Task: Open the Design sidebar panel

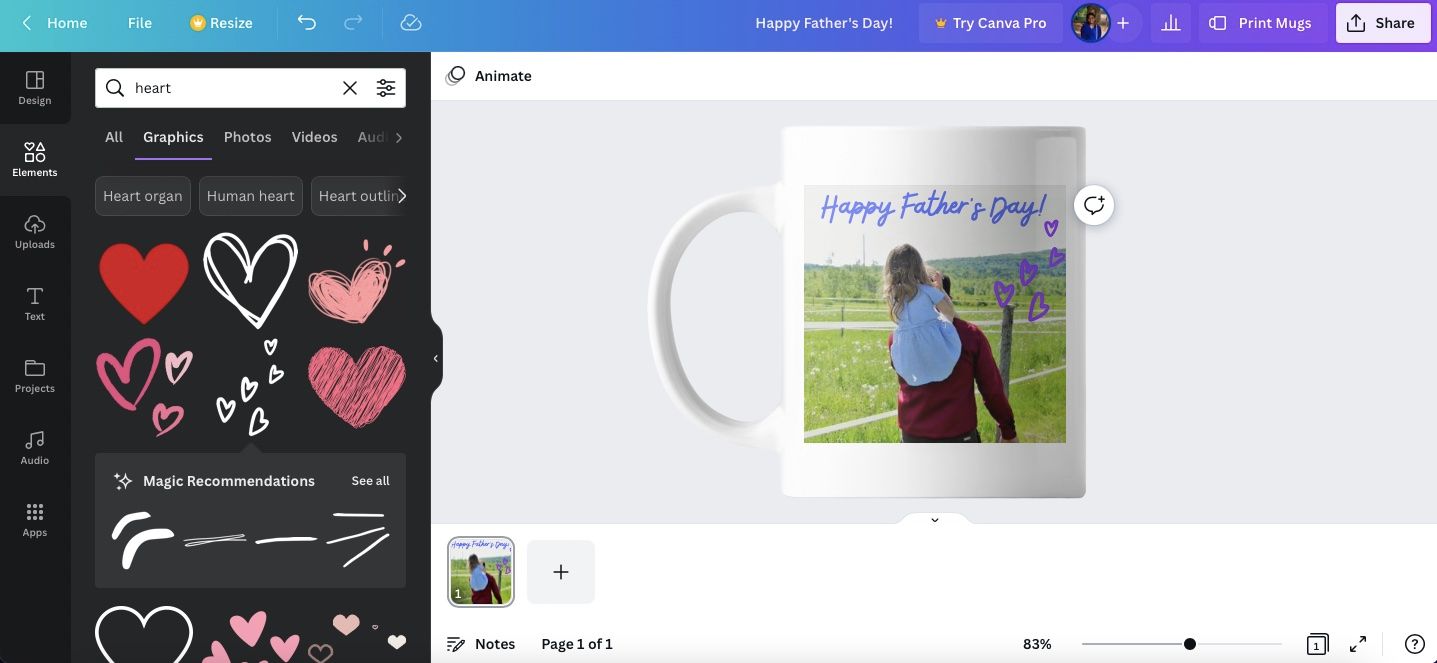Action: click(35, 88)
